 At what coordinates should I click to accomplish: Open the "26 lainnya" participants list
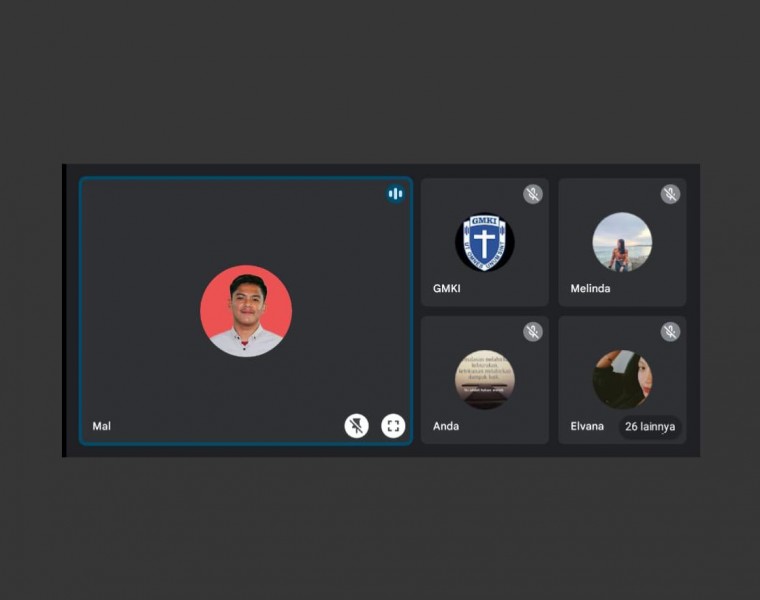coord(650,427)
